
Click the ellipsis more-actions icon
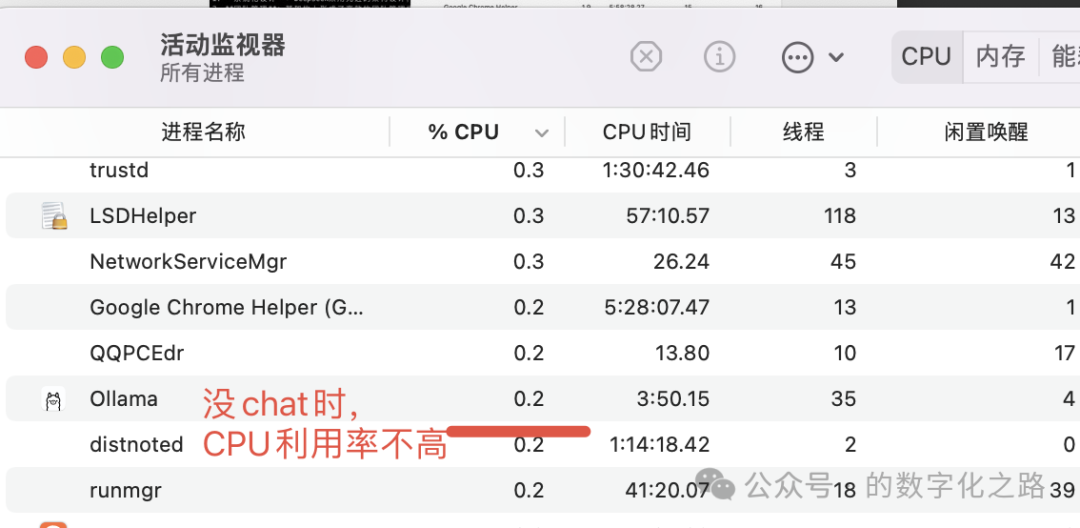(x=797, y=57)
